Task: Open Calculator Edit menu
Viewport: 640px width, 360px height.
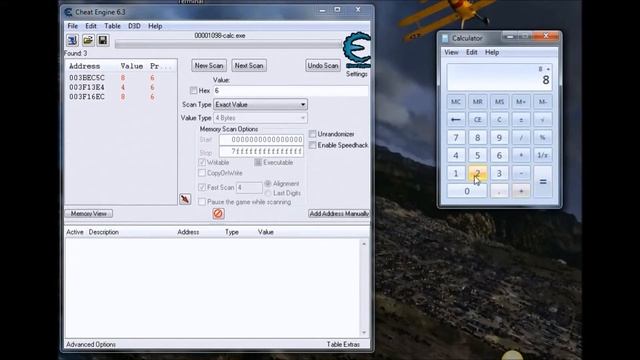Action: click(x=471, y=52)
